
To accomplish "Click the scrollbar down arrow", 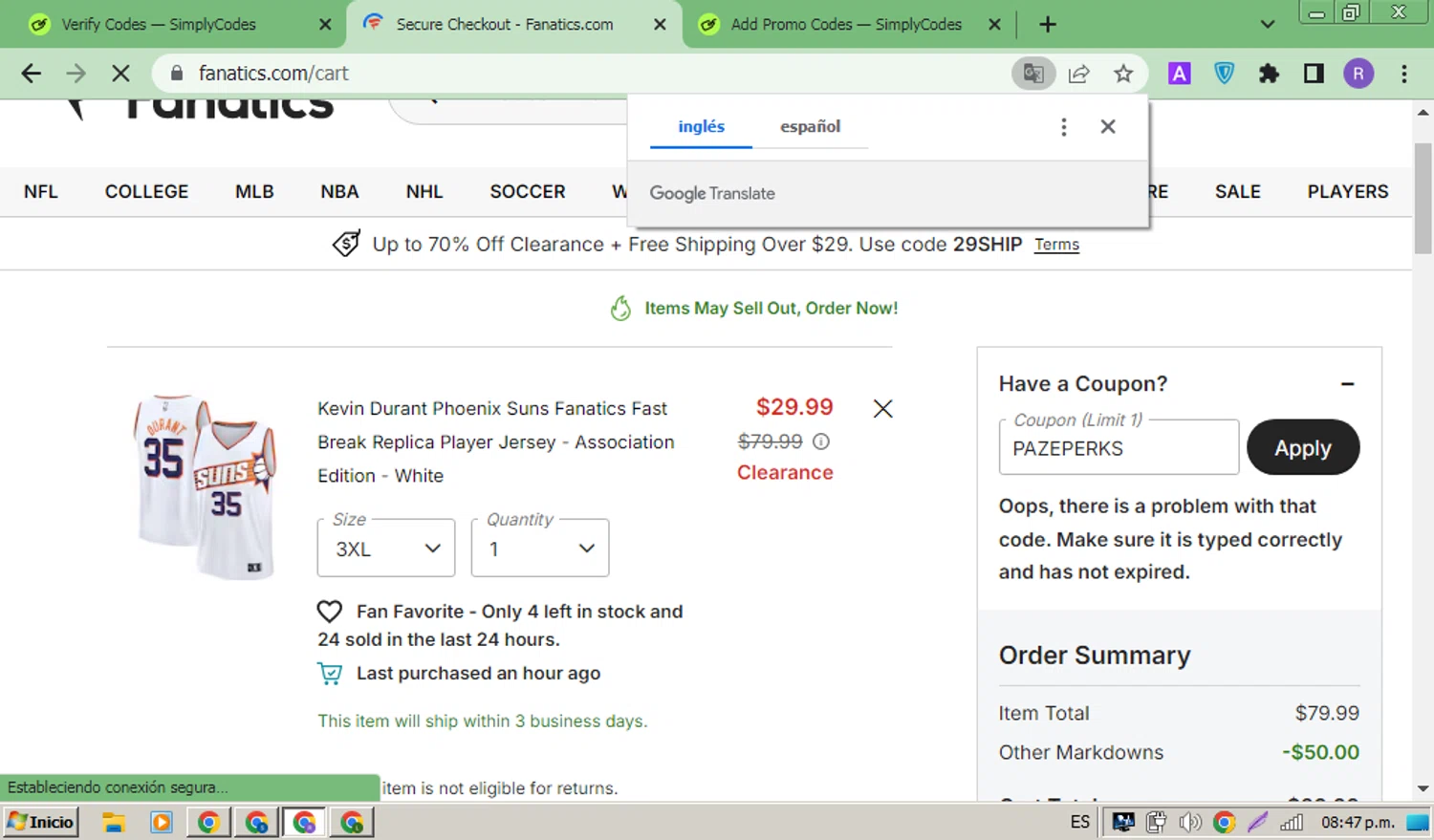I will 1423,788.
